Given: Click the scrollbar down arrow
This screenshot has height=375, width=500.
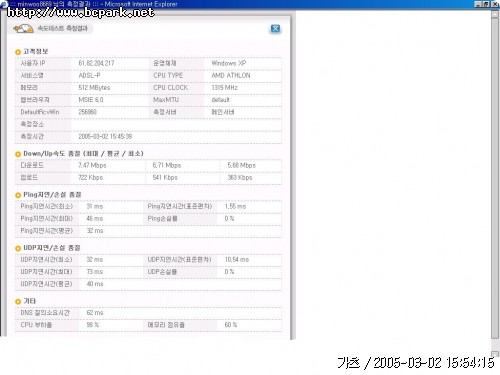Looking at the screenshot, I should click(x=495, y=354).
